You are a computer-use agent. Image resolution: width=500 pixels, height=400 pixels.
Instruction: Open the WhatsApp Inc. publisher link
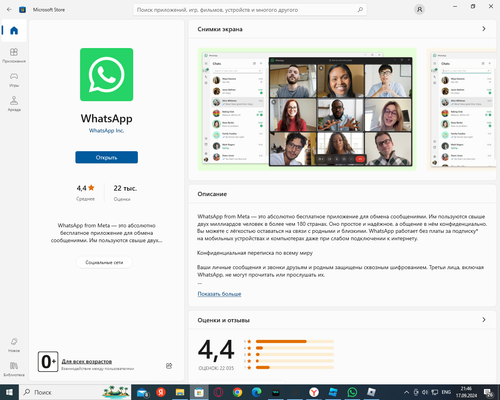pyautogui.click(x=106, y=131)
